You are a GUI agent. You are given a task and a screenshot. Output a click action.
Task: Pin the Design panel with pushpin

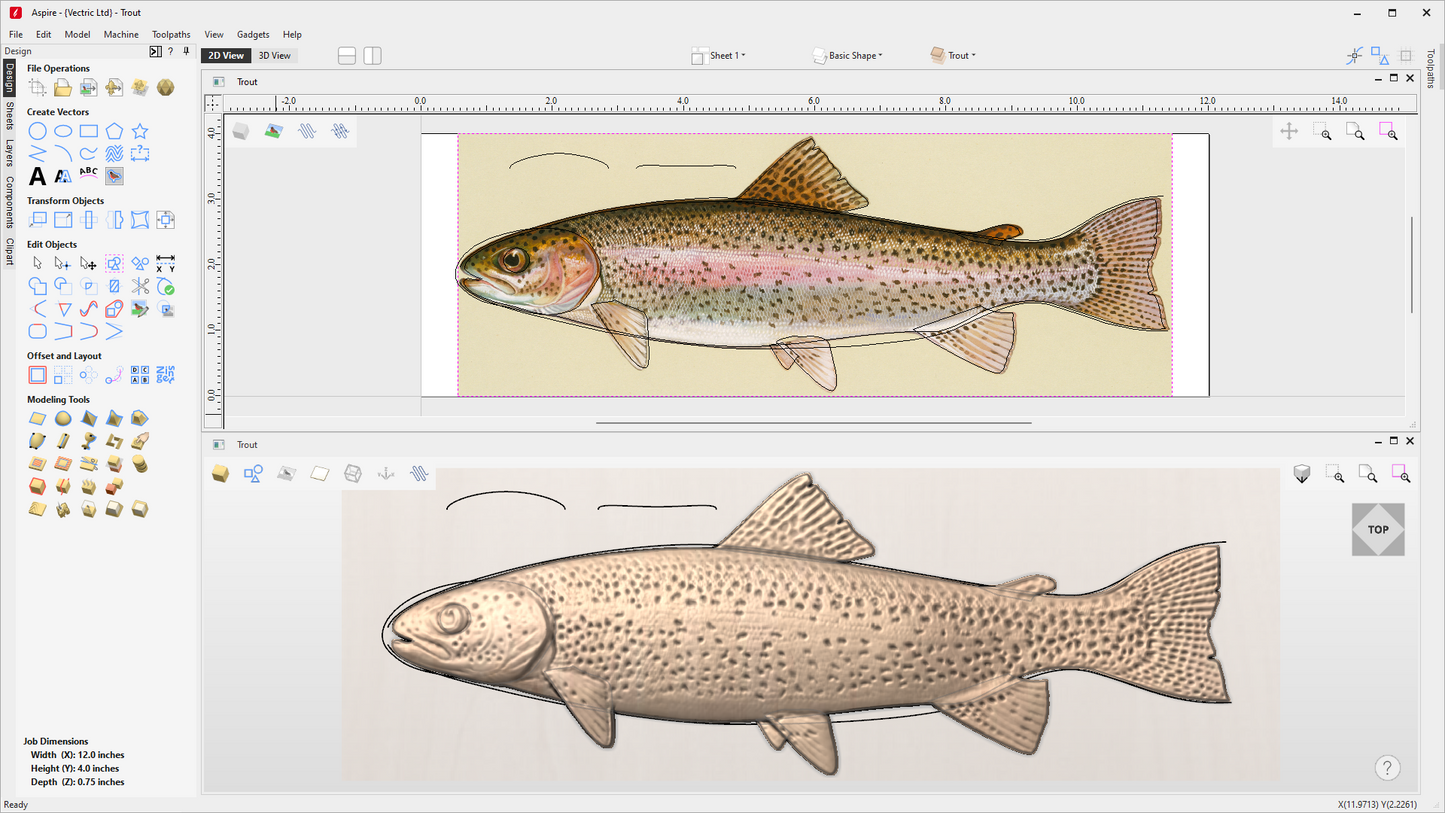[186, 51]
